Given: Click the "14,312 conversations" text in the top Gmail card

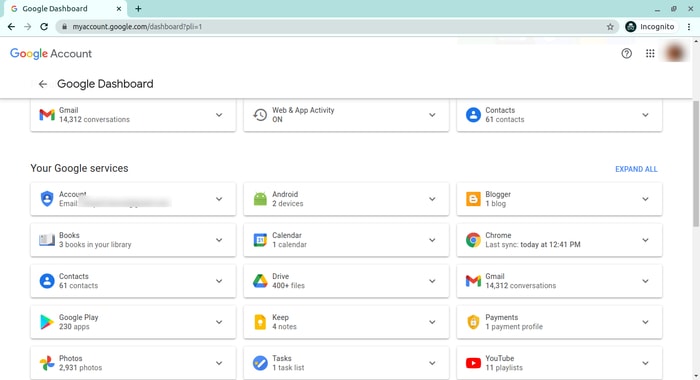Looking at the screenshot, I should click(x=94, y=120).
